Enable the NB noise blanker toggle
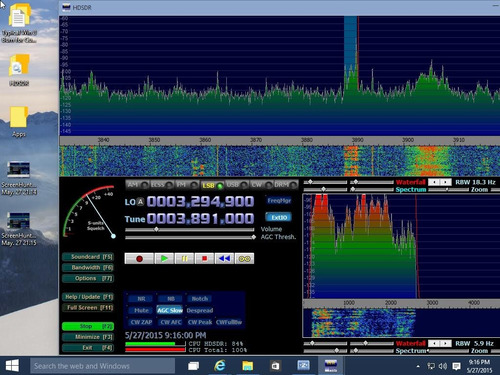Screen dimensions: 500x375 (x=171, y=299)
